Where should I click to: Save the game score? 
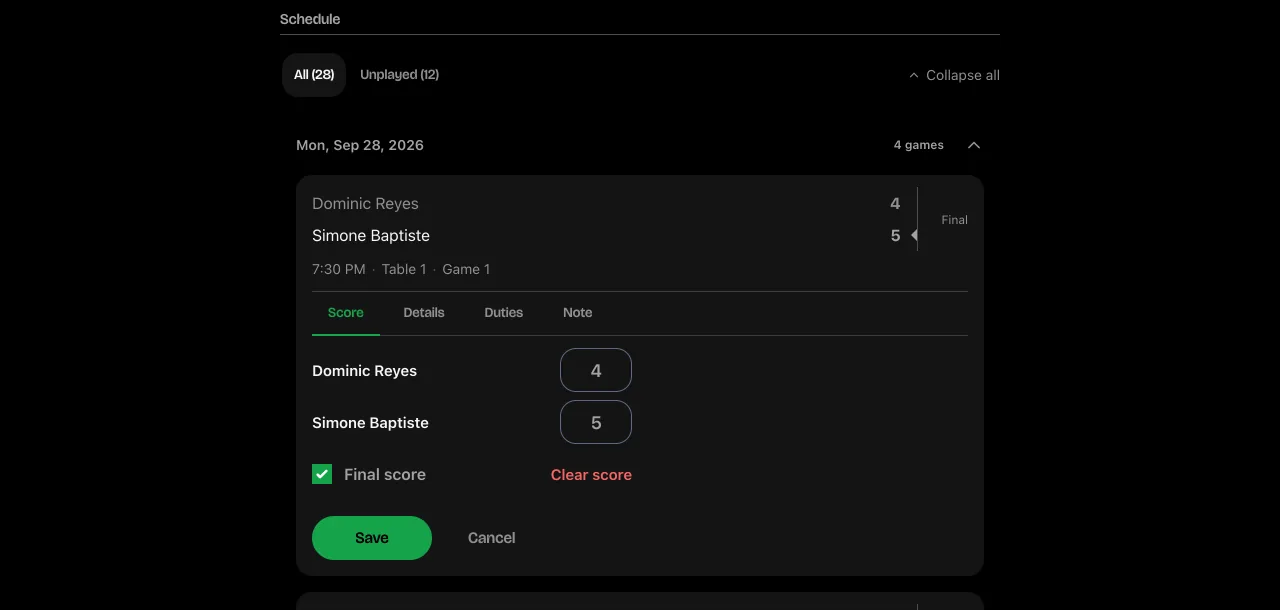coord(372,538)
